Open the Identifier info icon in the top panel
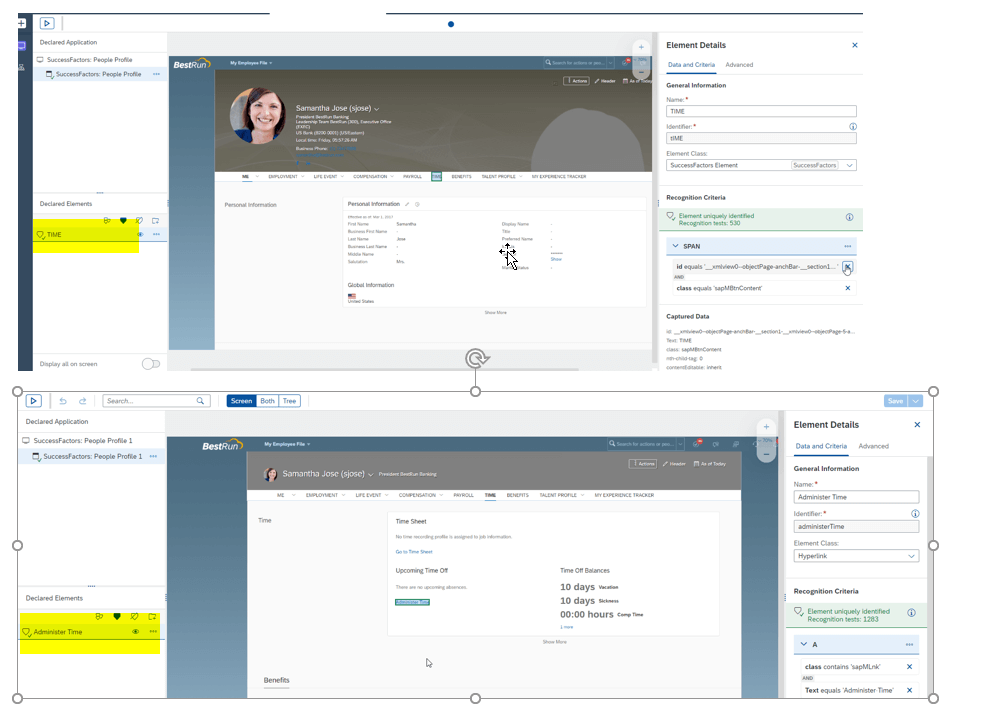The height and width of the screenshot is (725, 1003). (853, 127)
